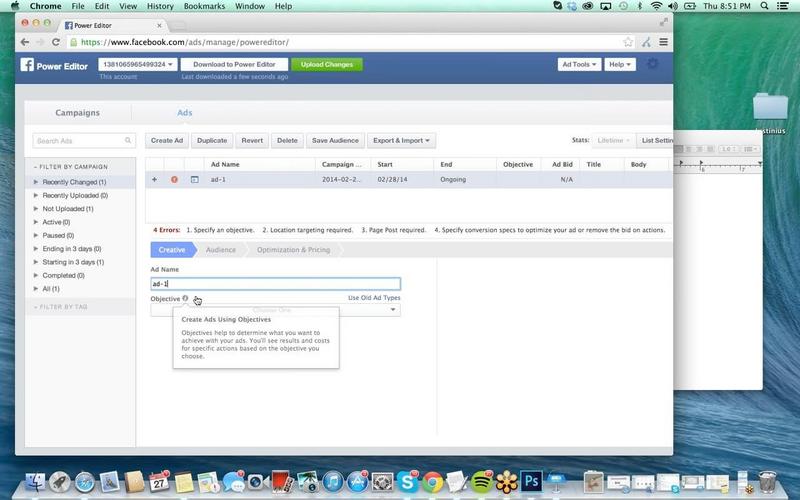Click the red error icon on ad-1 row

174,180
